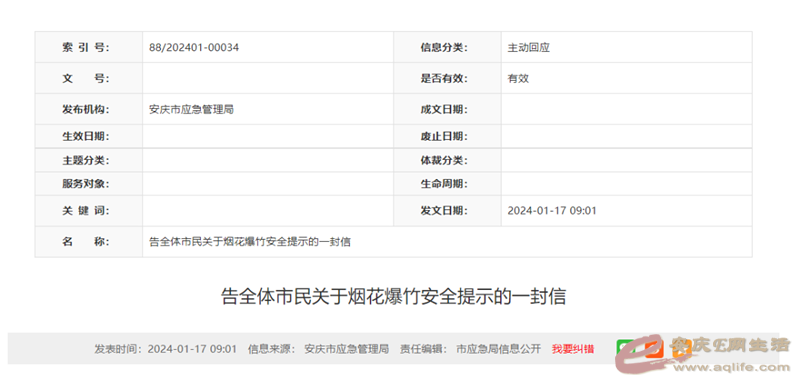The image size is (800, 380).
Task: Click the 索引号 label cell
Action: click(x=89, y=47)
